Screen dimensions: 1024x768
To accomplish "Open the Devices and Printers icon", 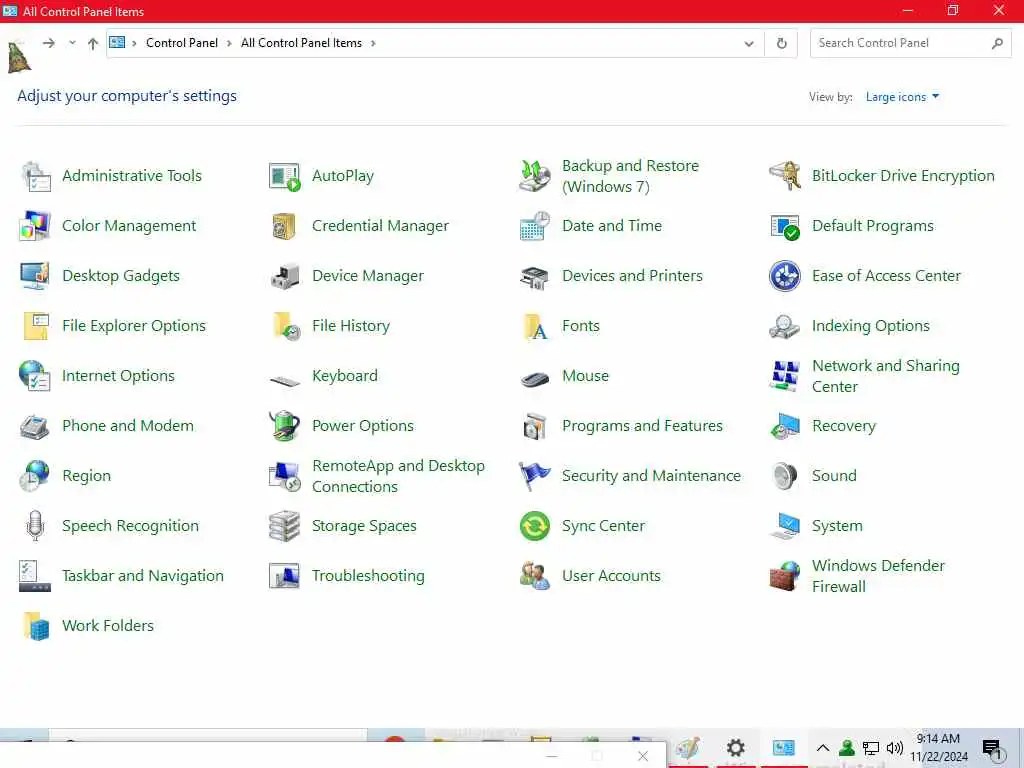I will click(x=535, y=276).
